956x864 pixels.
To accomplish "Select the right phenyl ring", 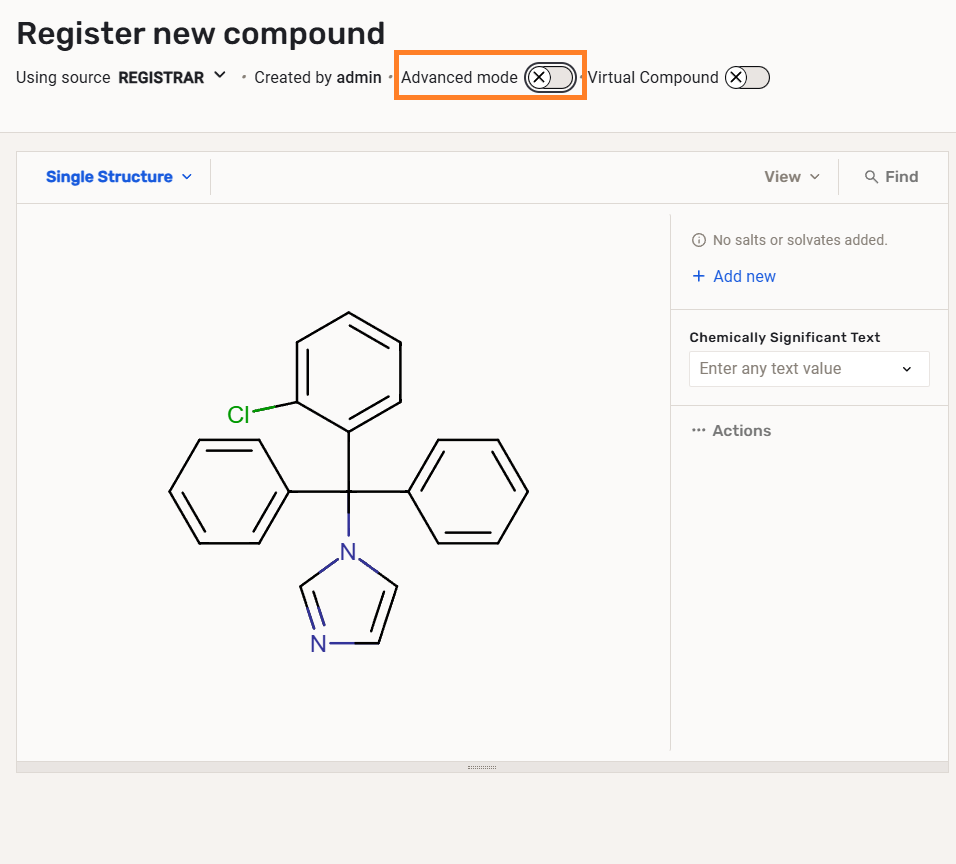I will pyautogui.click(x=468, y=491).
